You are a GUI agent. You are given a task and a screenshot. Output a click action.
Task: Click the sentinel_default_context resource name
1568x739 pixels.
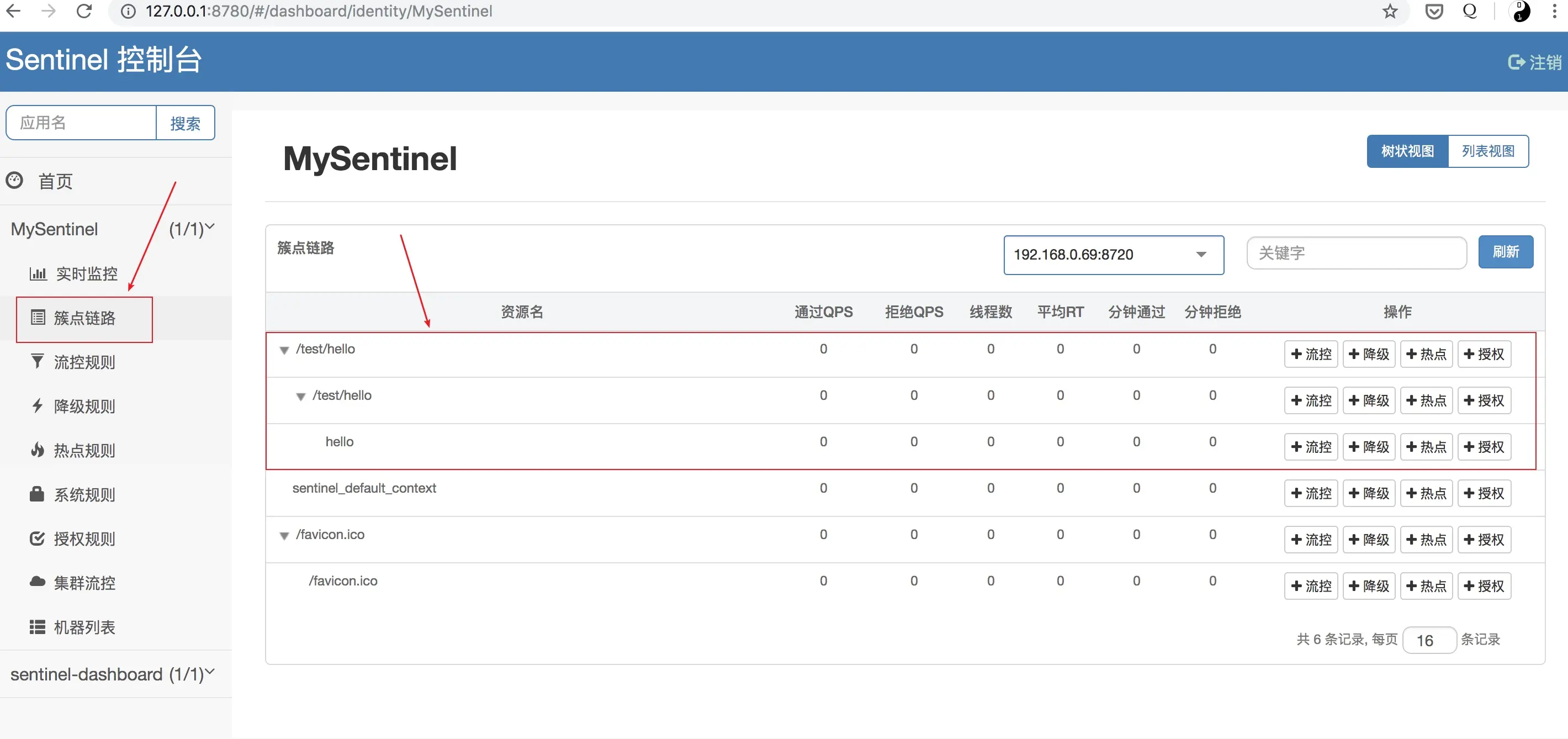364,488
